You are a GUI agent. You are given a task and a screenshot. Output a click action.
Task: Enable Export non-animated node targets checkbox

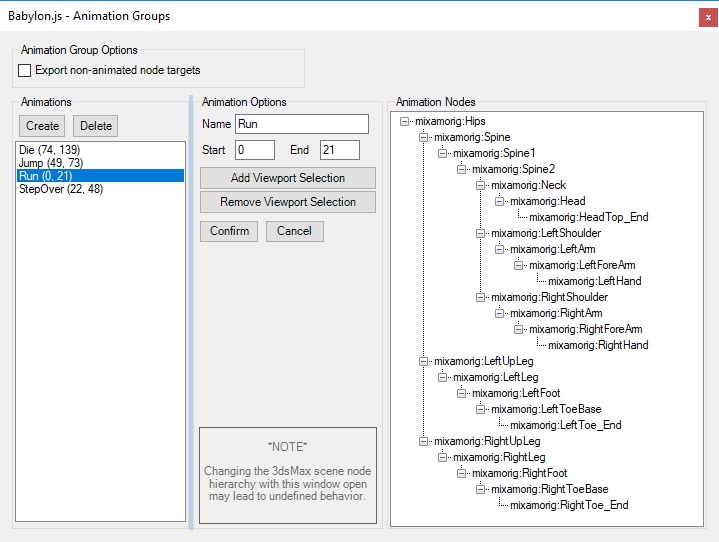25,71
